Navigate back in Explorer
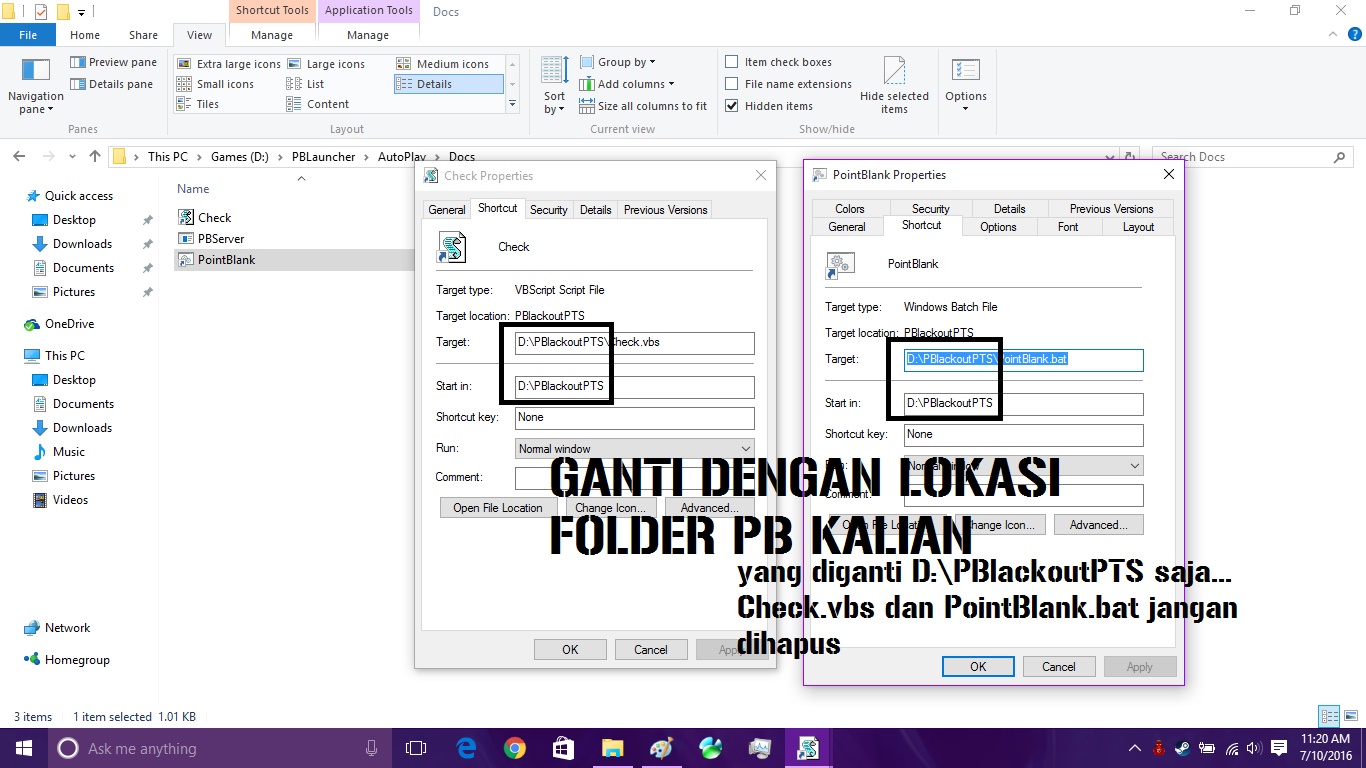This screenshot has width=1366, height=768. pos(18,156)
